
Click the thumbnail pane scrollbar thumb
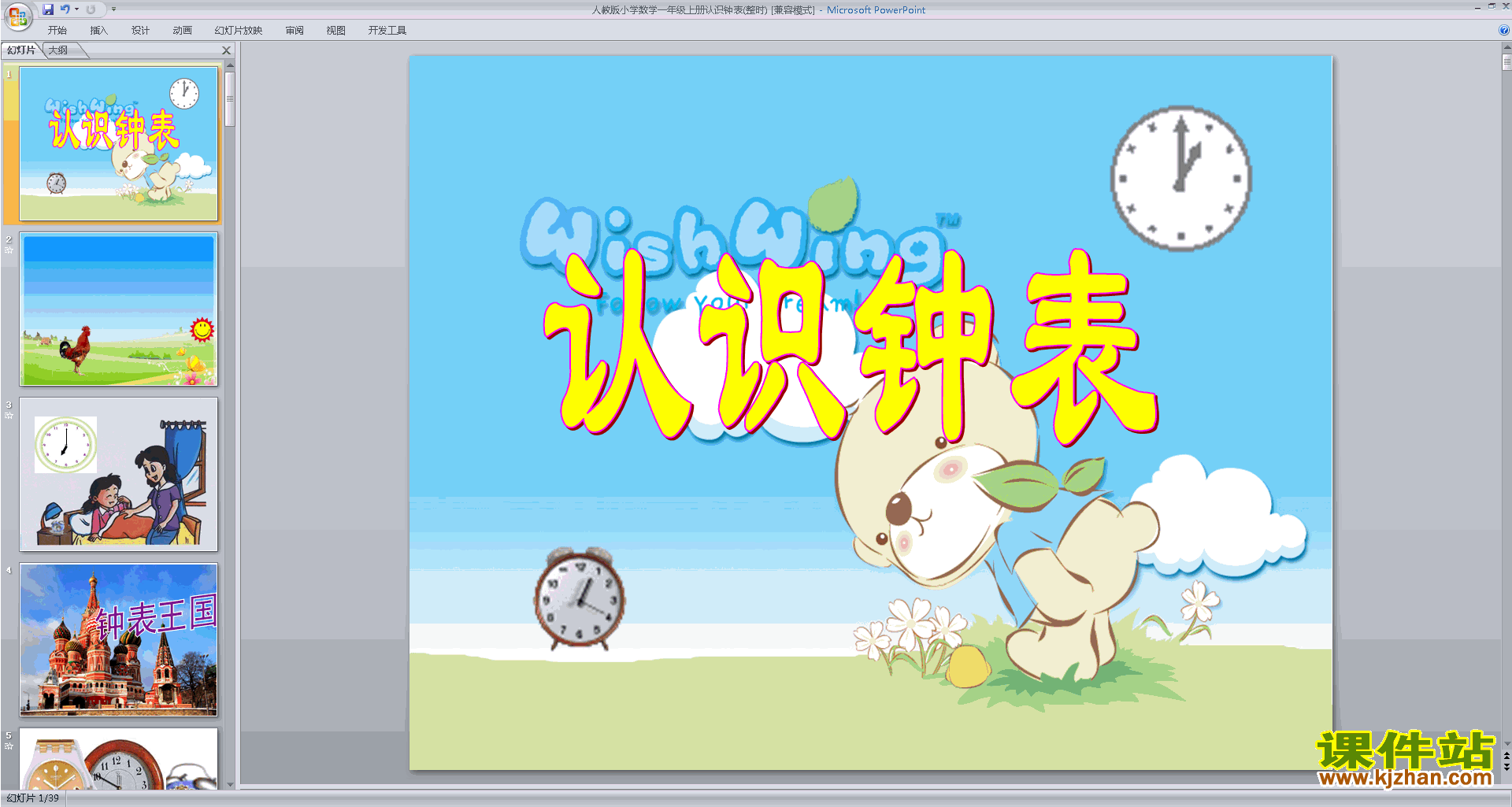click(230, 99)
